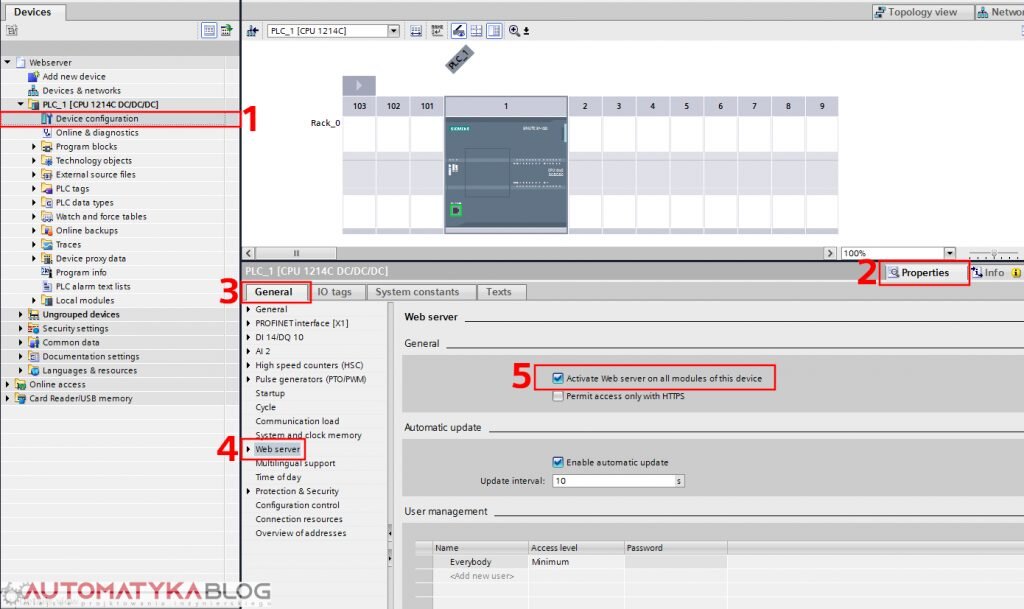Click the zoom slider in device view
This screenshot has width=1024, height=609.
coord(993,253)
